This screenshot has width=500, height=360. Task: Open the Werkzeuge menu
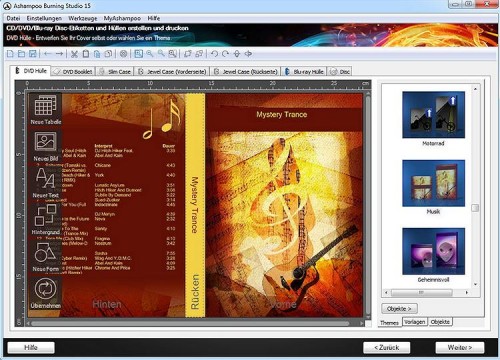pyautogui.click(x=83, y=18)
